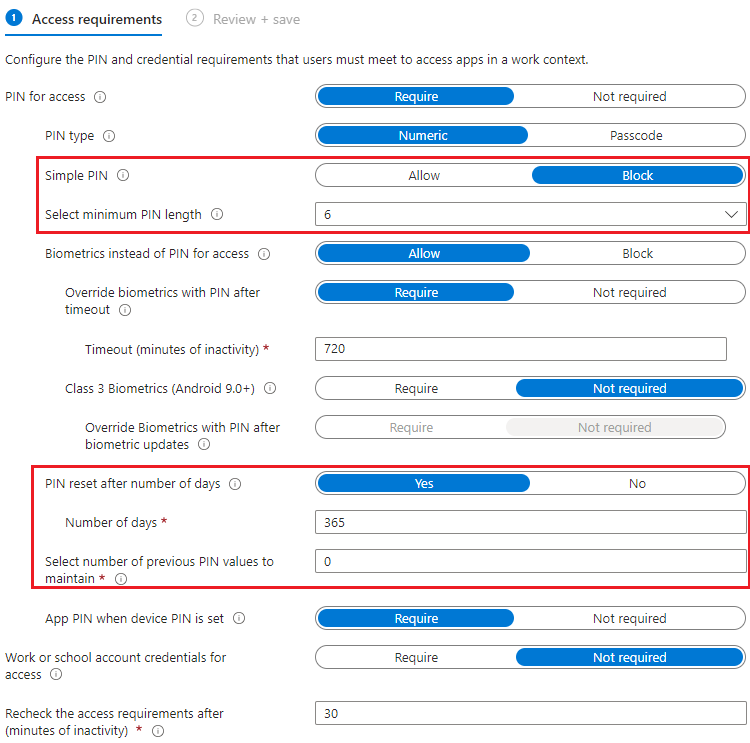
Task: Click info icon beside PIN type
Action: pyautogui.click(x=109, y=136)
